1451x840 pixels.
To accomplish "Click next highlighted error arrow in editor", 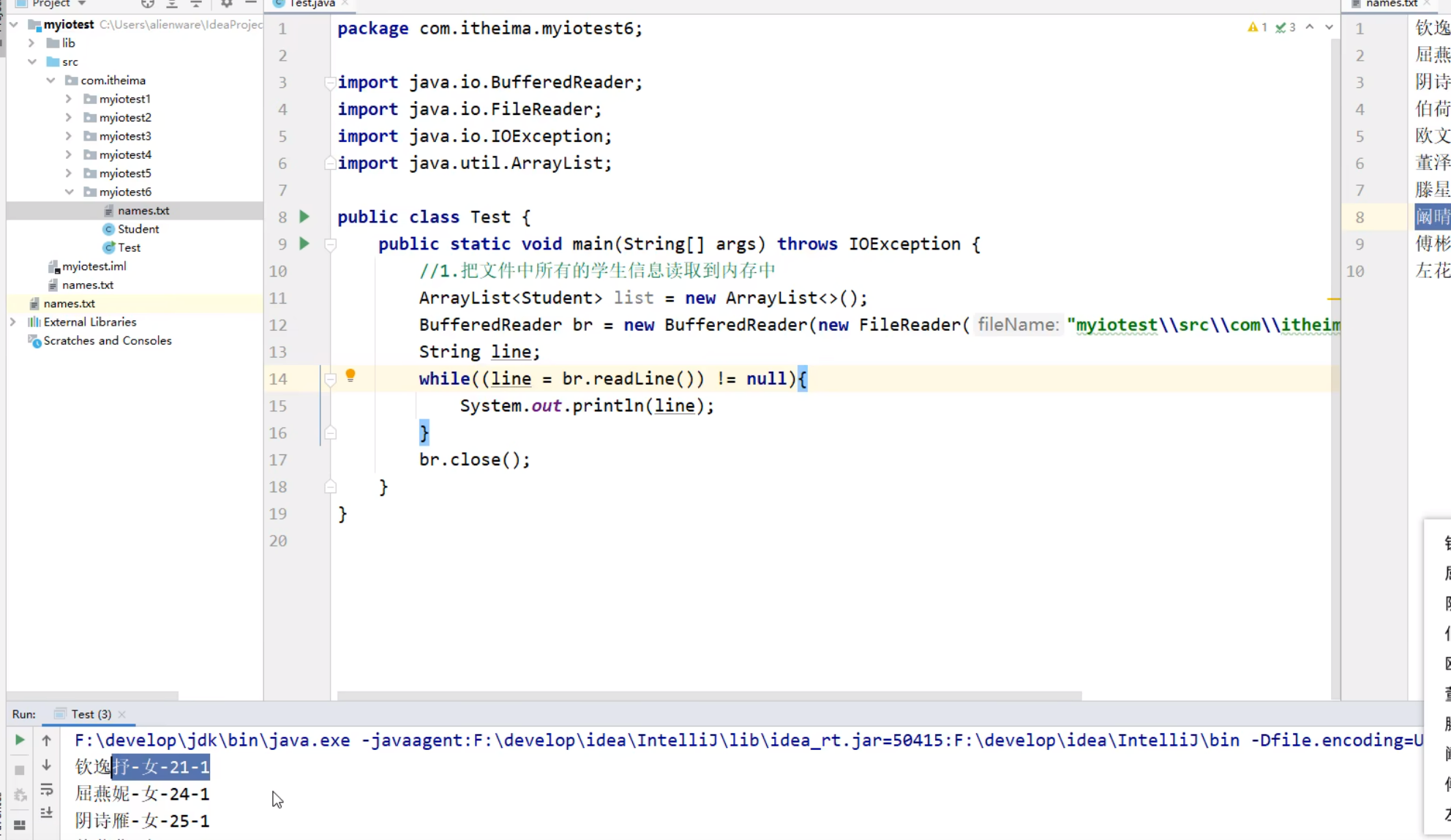I will pos(1329,28).
